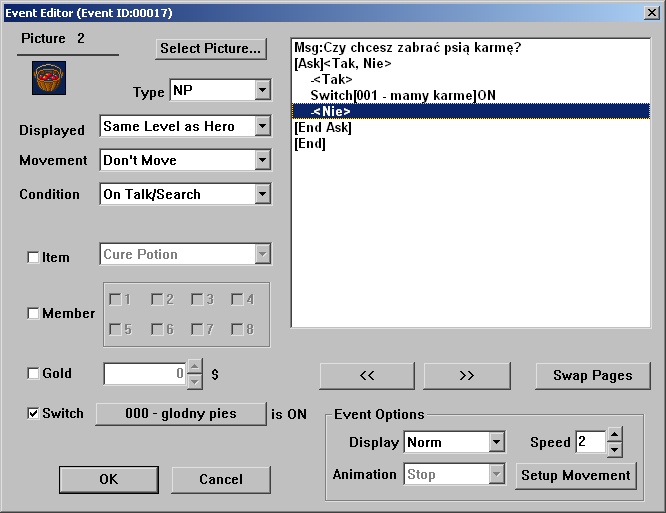Click the Setup Movement button

[x=576, y=475]
